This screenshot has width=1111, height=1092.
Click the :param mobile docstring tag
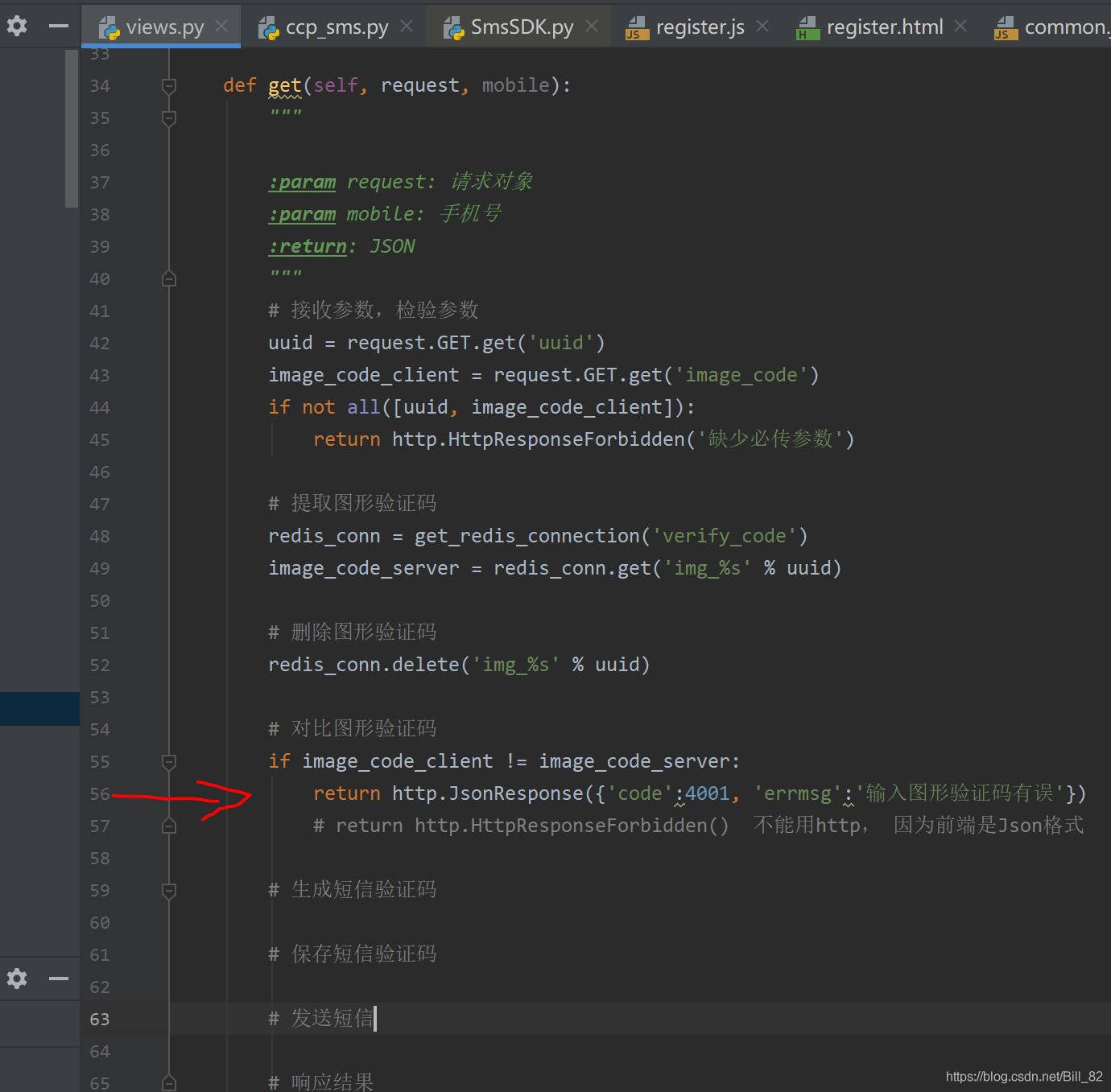pyautogui.click(x=302, y=214)
